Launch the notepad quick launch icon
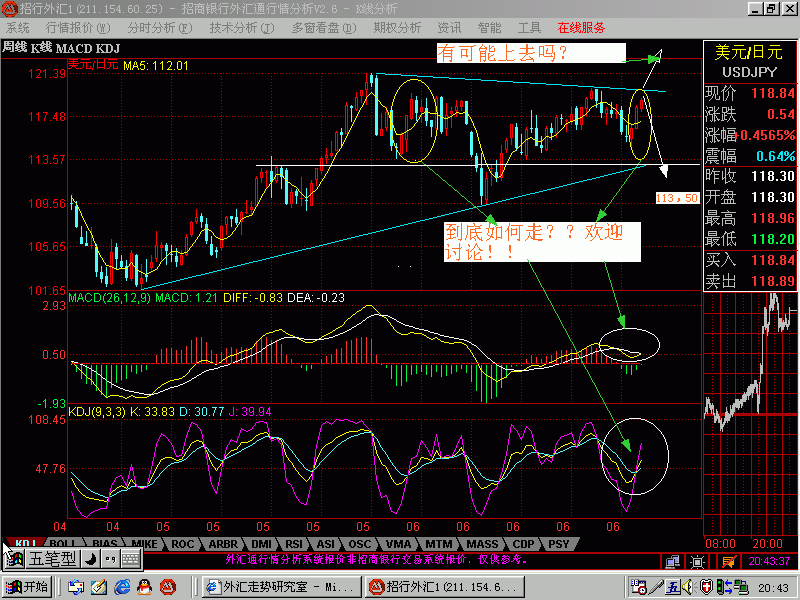This screenshot has width=800, height=600. click(99, 587)
